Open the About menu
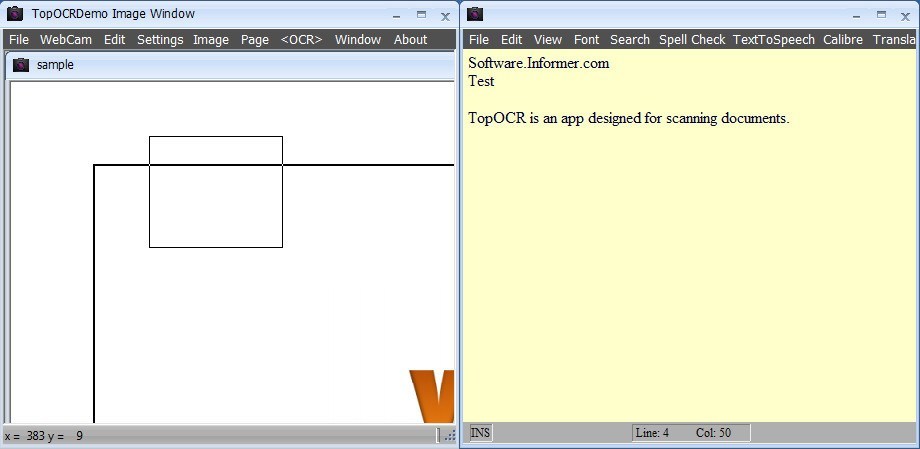 coord(410,40)
